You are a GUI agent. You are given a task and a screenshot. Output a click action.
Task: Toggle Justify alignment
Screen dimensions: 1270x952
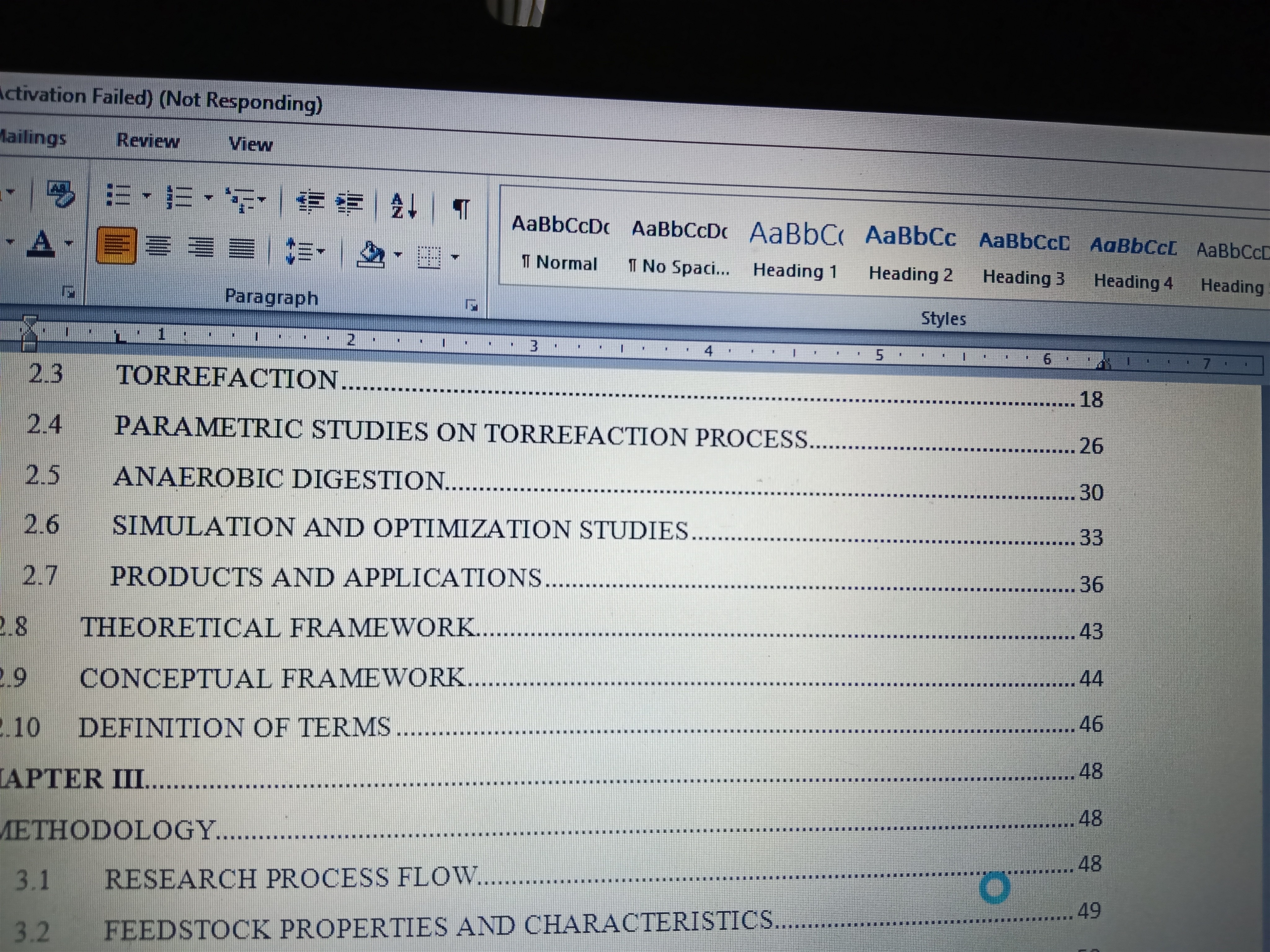tap(242, 249)
